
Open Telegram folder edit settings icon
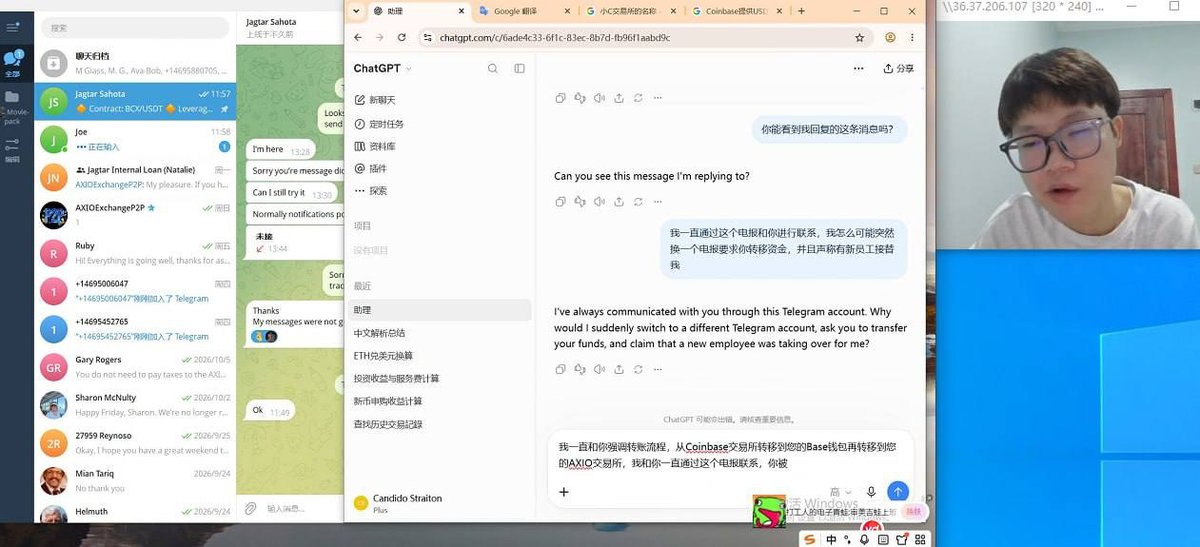coord(13,149)
